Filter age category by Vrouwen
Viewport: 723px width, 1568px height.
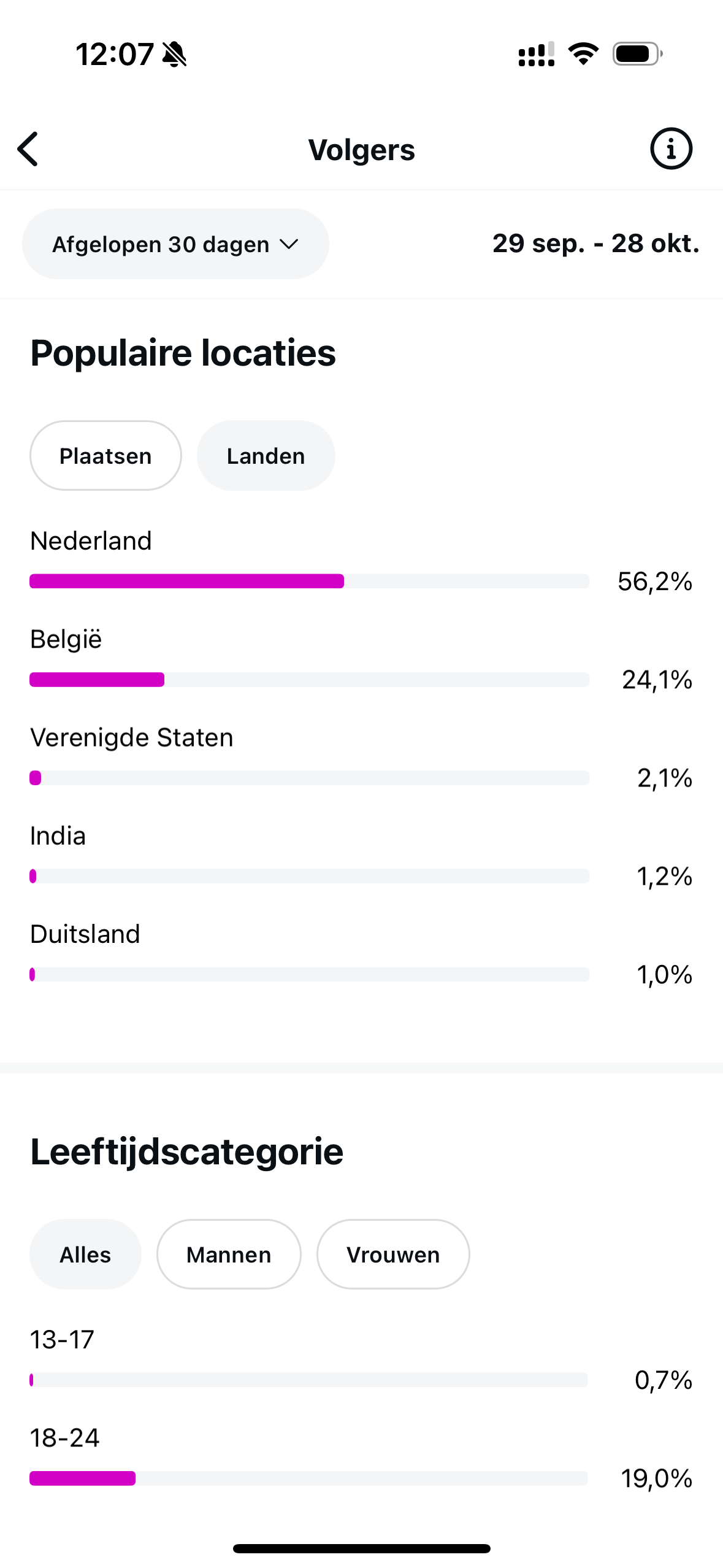coord(393,1255)
